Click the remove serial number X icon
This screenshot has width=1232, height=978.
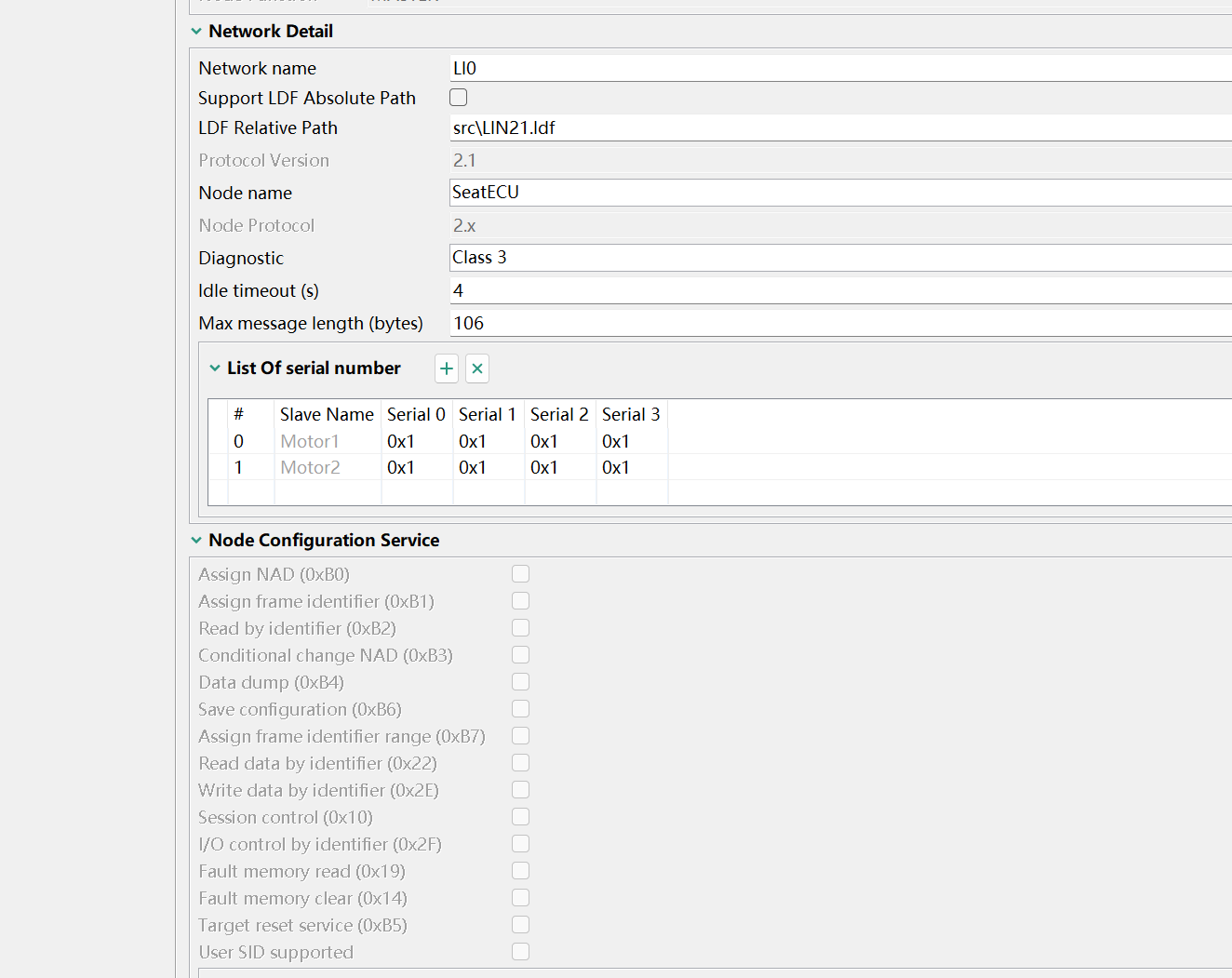[477, 368]
